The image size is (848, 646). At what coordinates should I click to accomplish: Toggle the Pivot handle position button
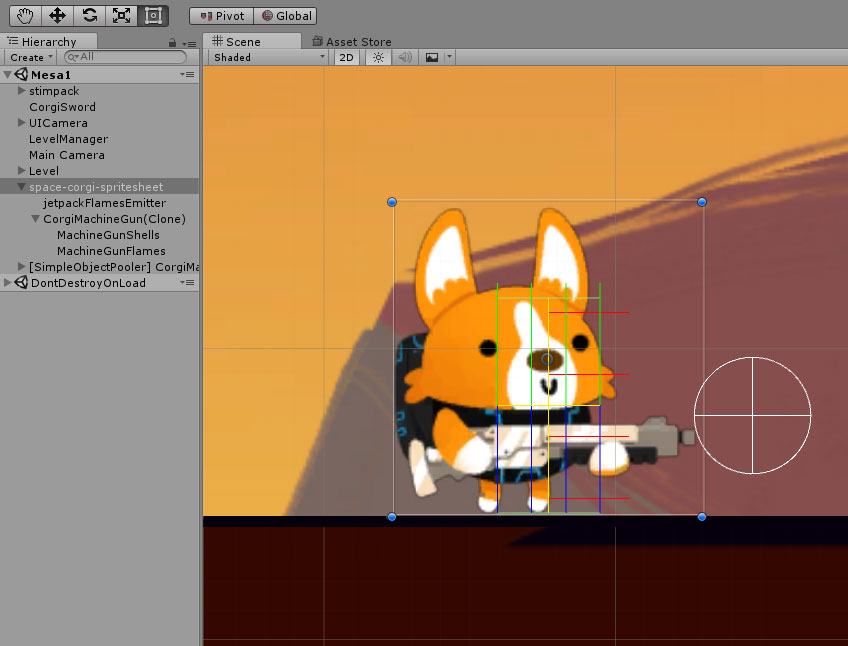coord(222,16)
